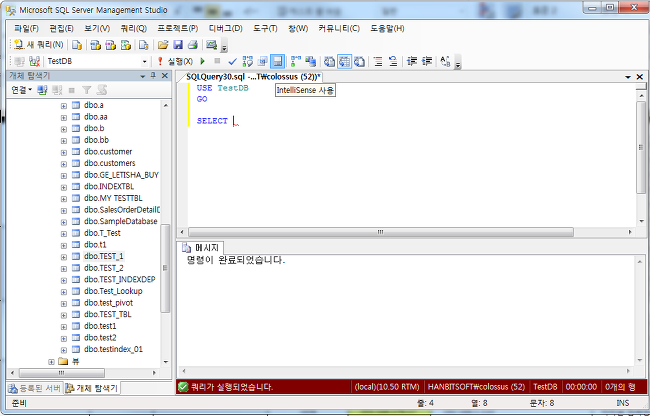The height and width of the screenshot is (416, 650).
Task: Click the New Query (새 쿼리) button
Action: pyautogui.click(x=38, y=45)
